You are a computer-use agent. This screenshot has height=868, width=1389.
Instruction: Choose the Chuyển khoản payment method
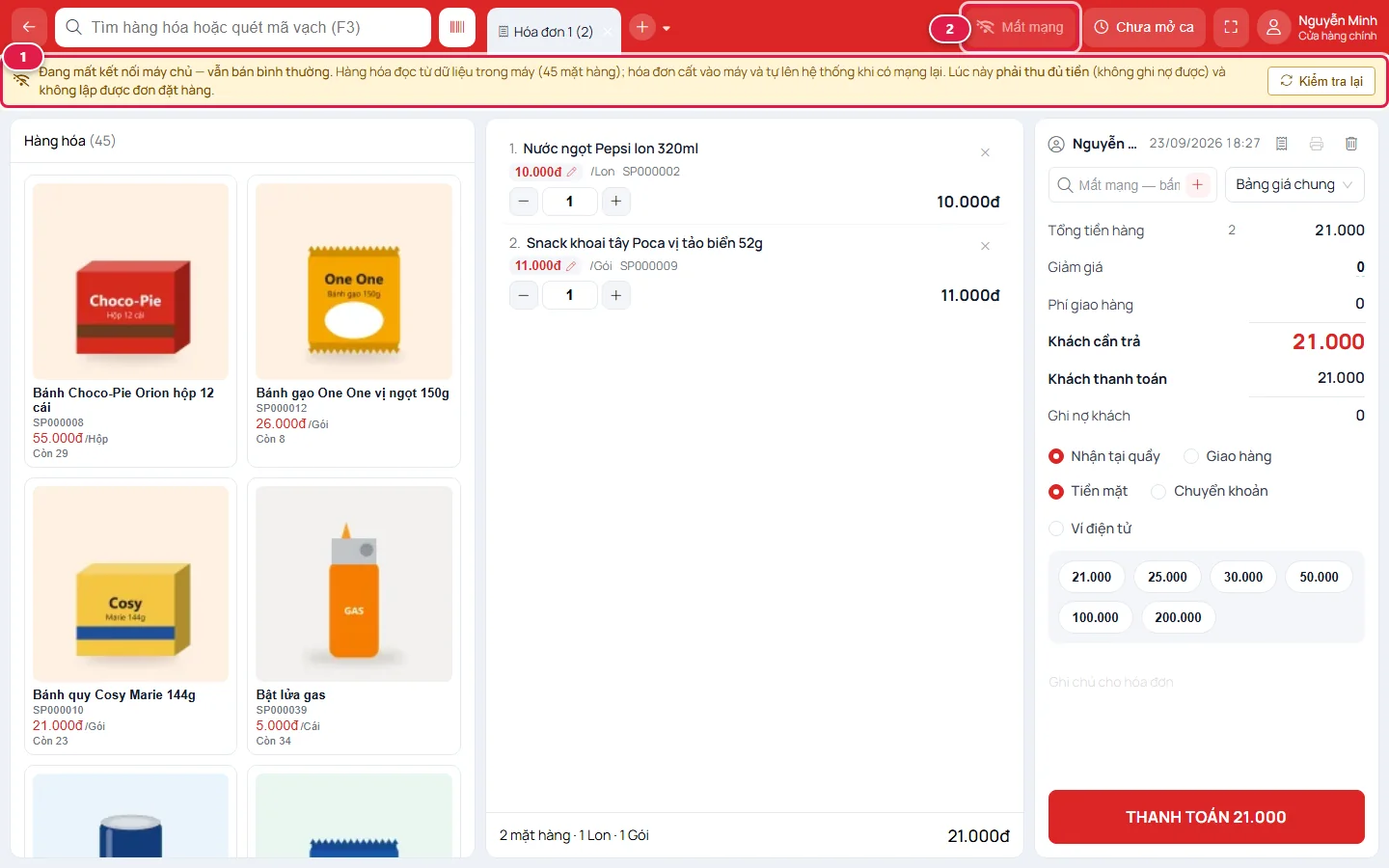click(x=1210, y=491)
